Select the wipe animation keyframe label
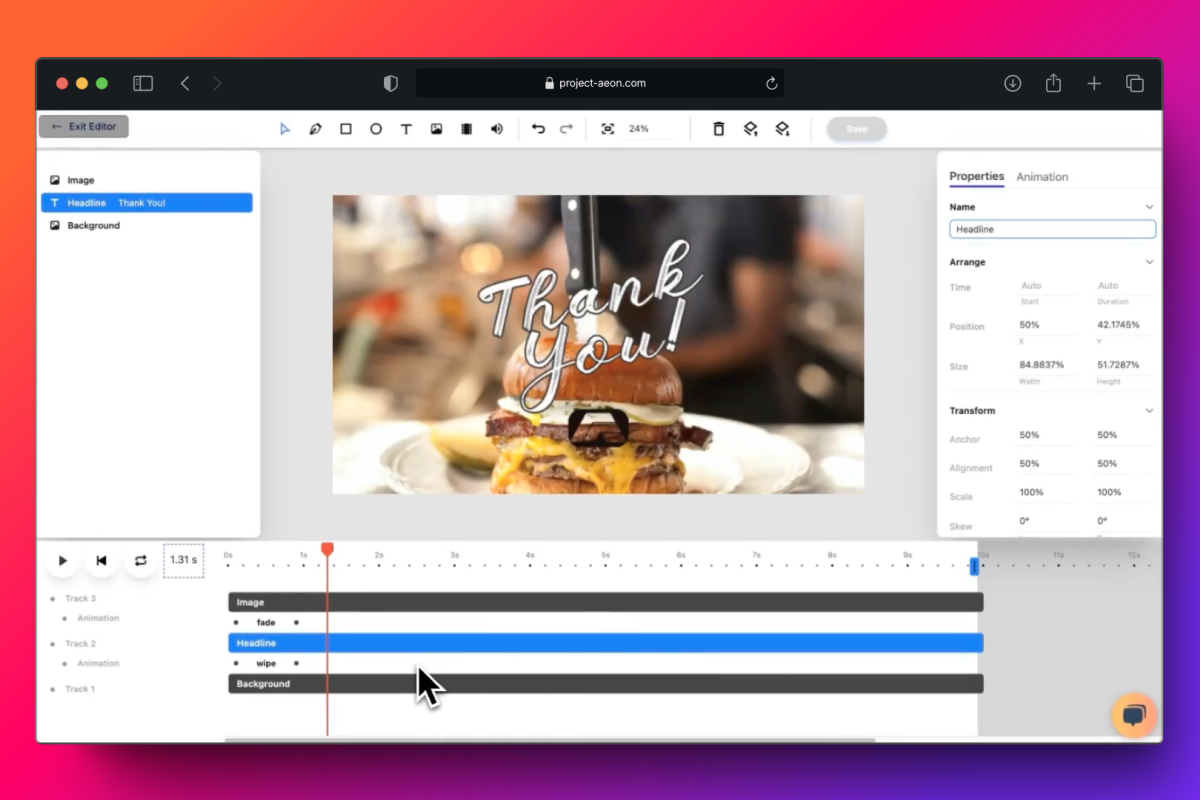This screenshot has height=800, width=1200. click(266, 664)
